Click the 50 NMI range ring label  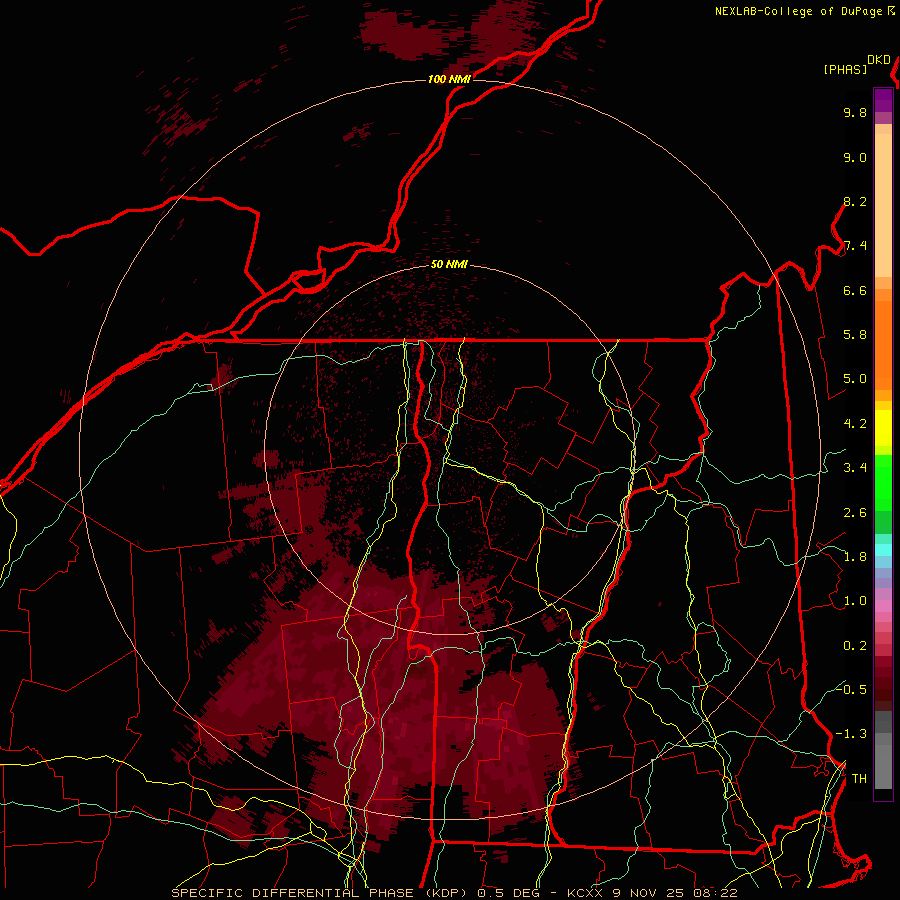pos(449,265)
